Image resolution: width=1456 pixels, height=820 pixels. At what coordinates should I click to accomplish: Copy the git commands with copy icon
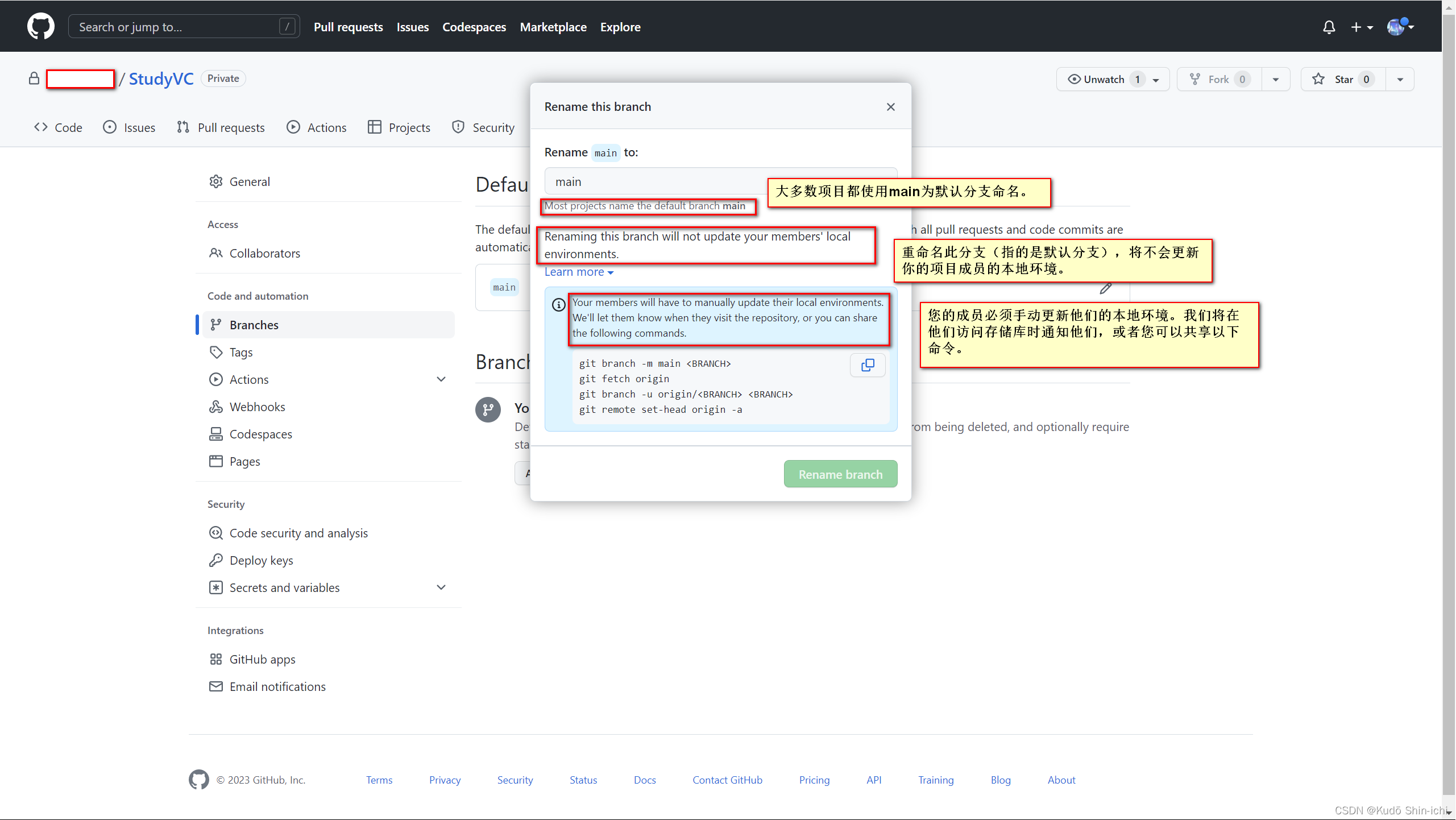point(868,365)
